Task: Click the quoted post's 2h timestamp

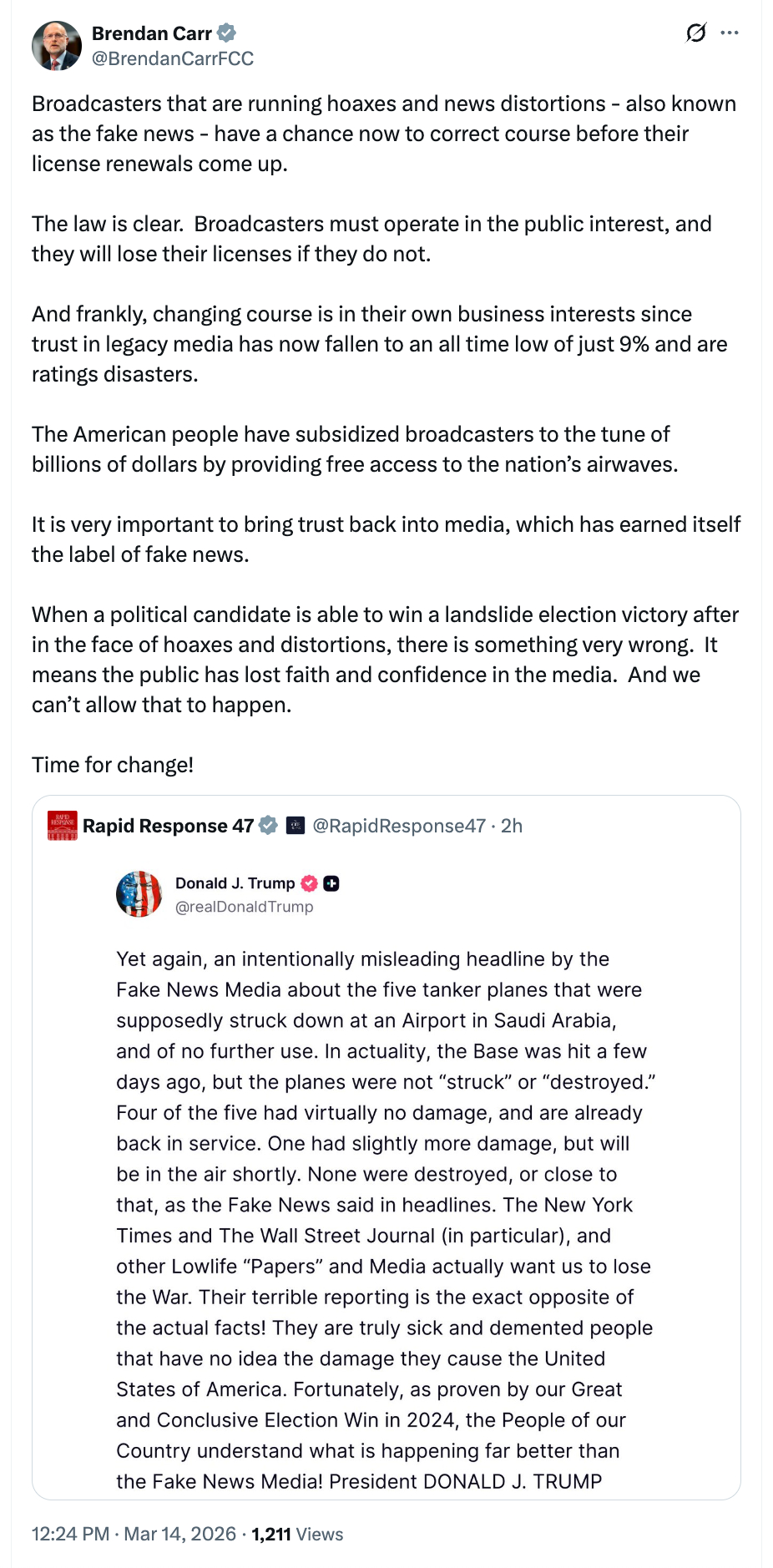Action: (512, 826)
